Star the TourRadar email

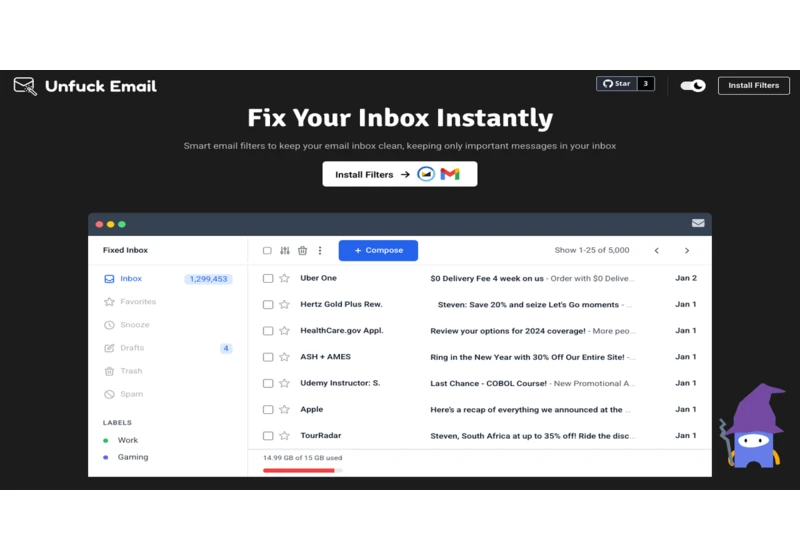coord(285,436)
